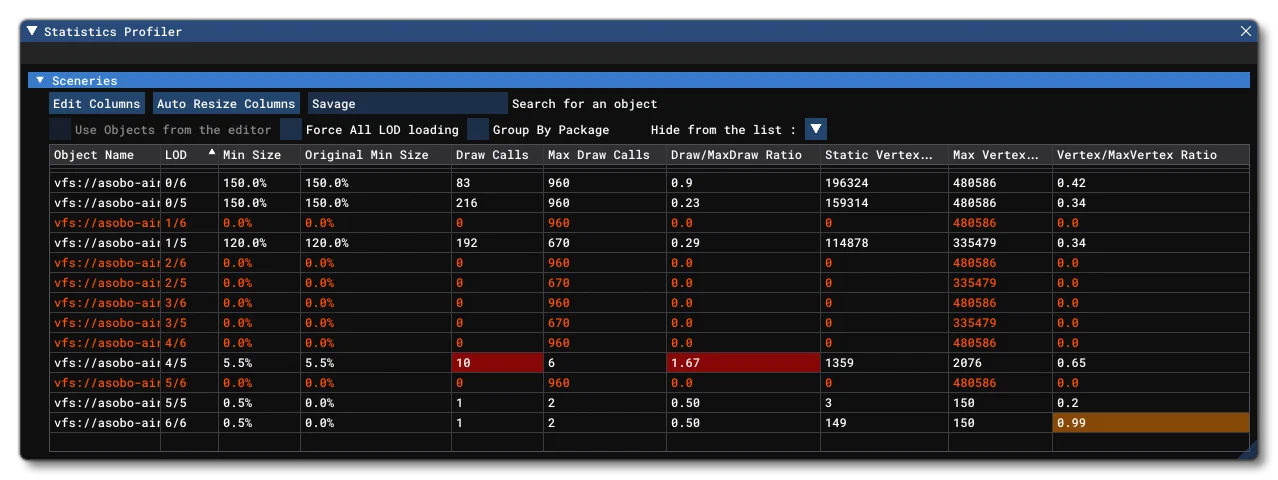
Task: Click Static Vertex value 1359
Action: (838, 363)
